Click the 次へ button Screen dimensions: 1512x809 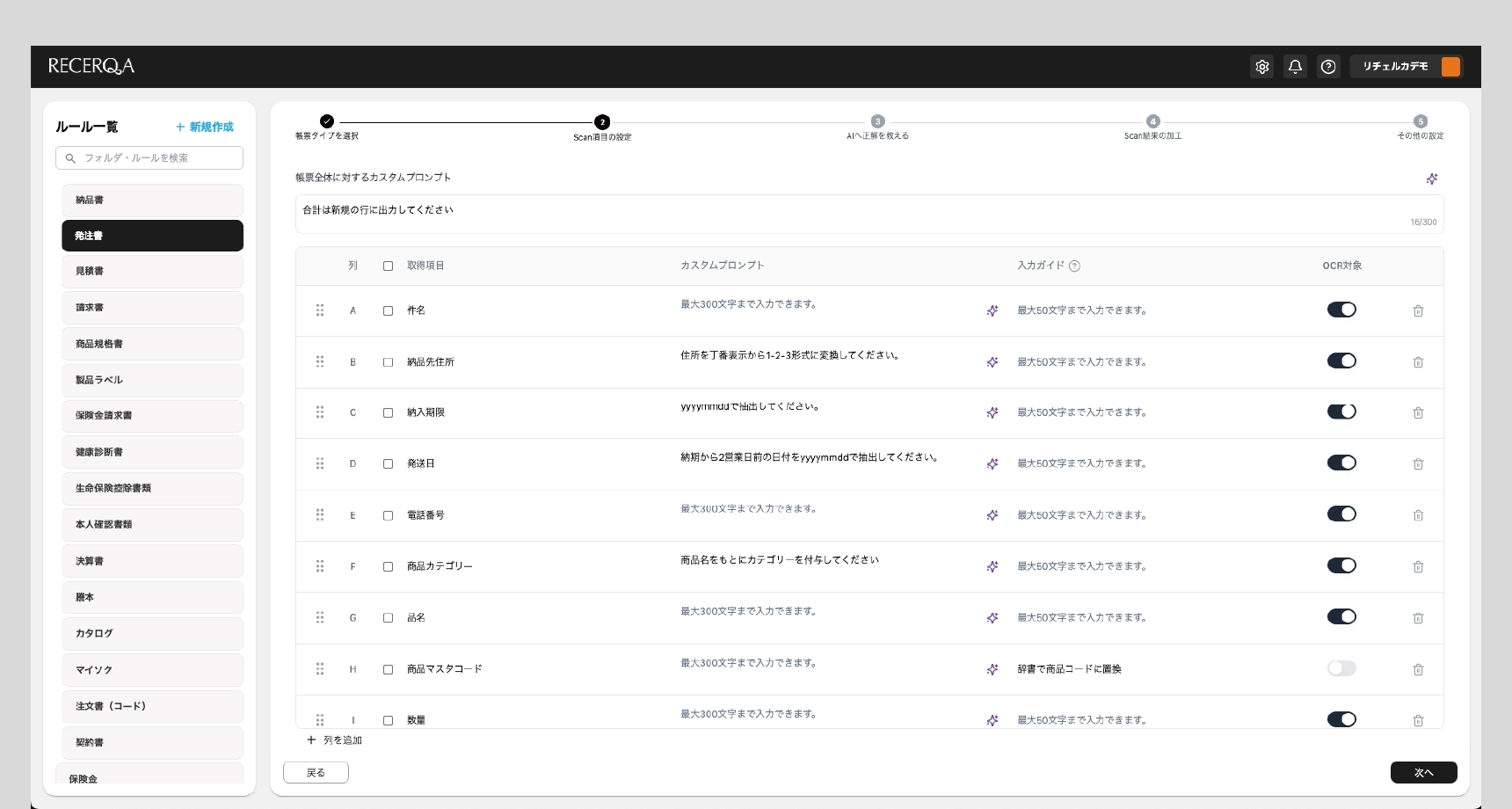click(1423, 772)
